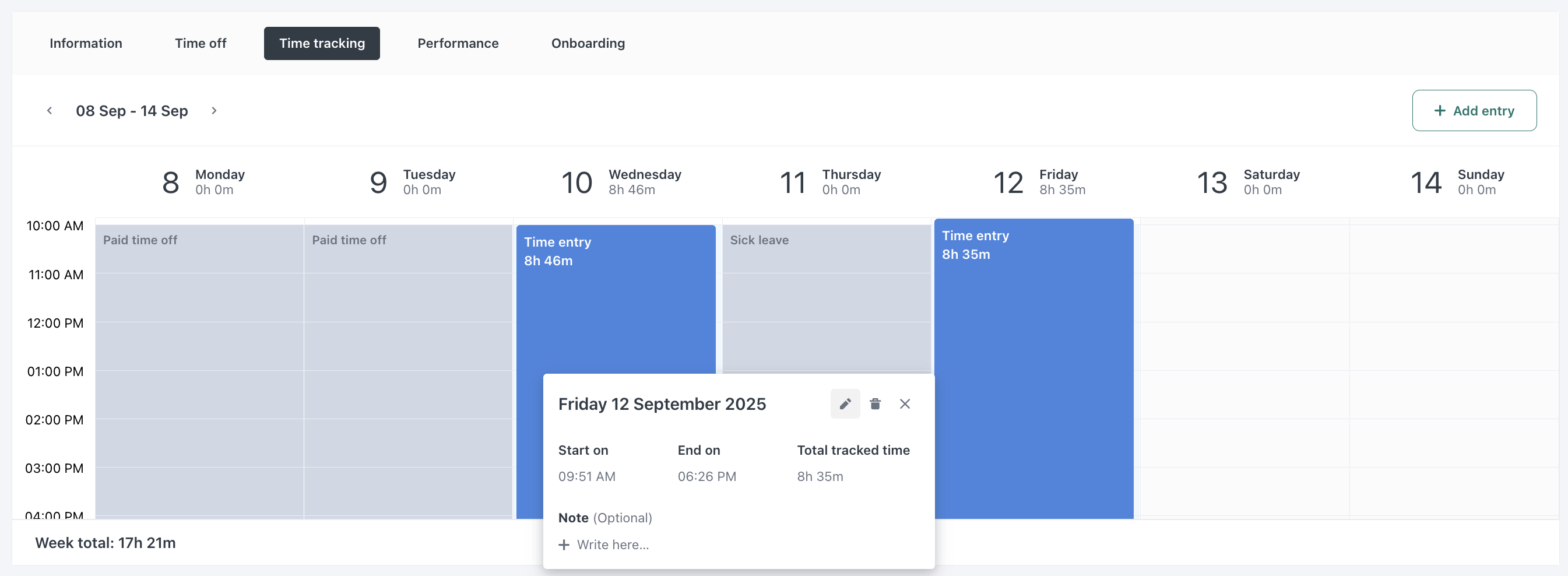Click the Saturday 13 day header
1568x576 pixels.
coord(1248,182)
